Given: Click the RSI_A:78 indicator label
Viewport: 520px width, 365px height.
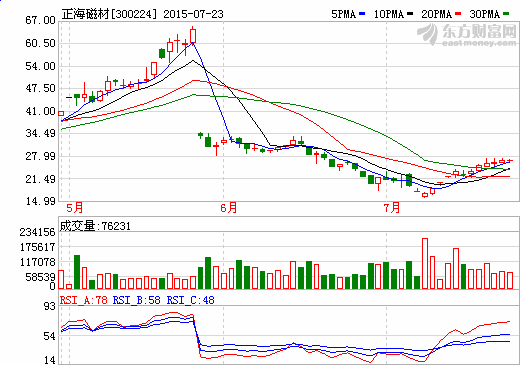Looking at the screenshot, I should 83,300.
